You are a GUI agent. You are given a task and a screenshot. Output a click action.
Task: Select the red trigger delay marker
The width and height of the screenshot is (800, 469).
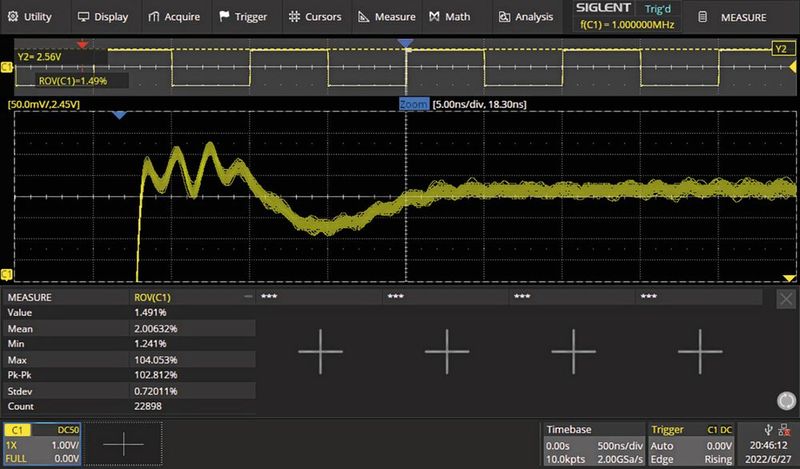point(82,45)
